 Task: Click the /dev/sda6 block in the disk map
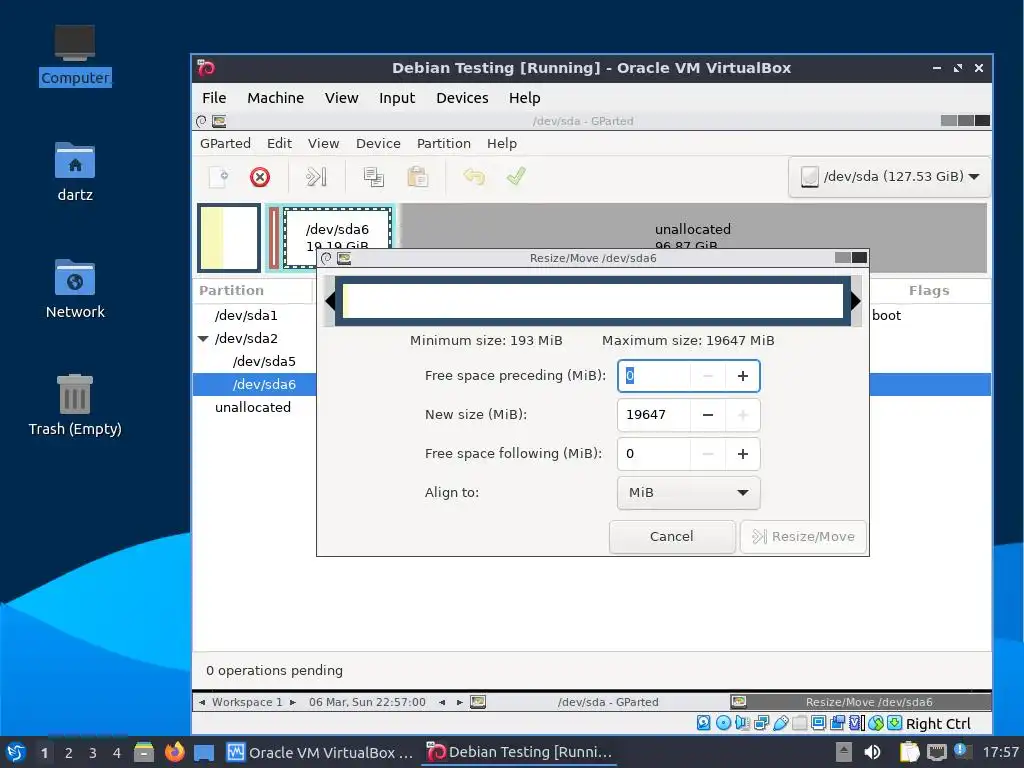click(x=338, y=229)
